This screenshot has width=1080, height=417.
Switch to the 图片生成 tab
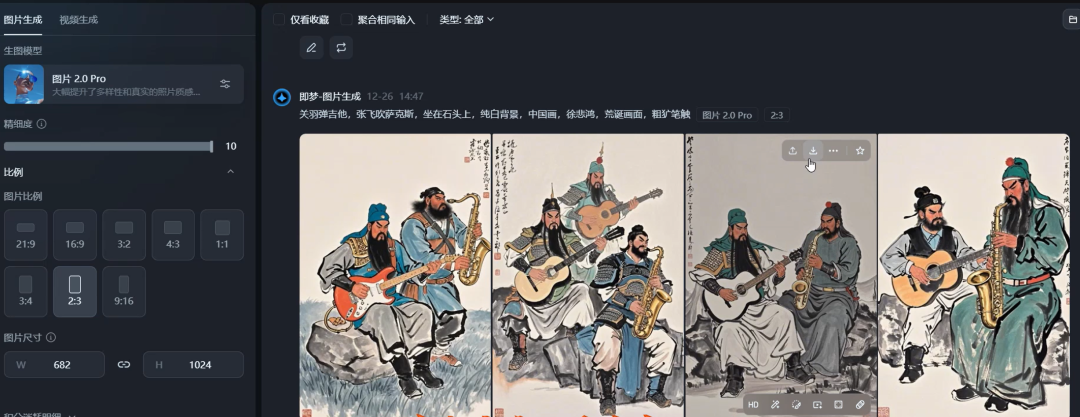click(x=23, y=19)
